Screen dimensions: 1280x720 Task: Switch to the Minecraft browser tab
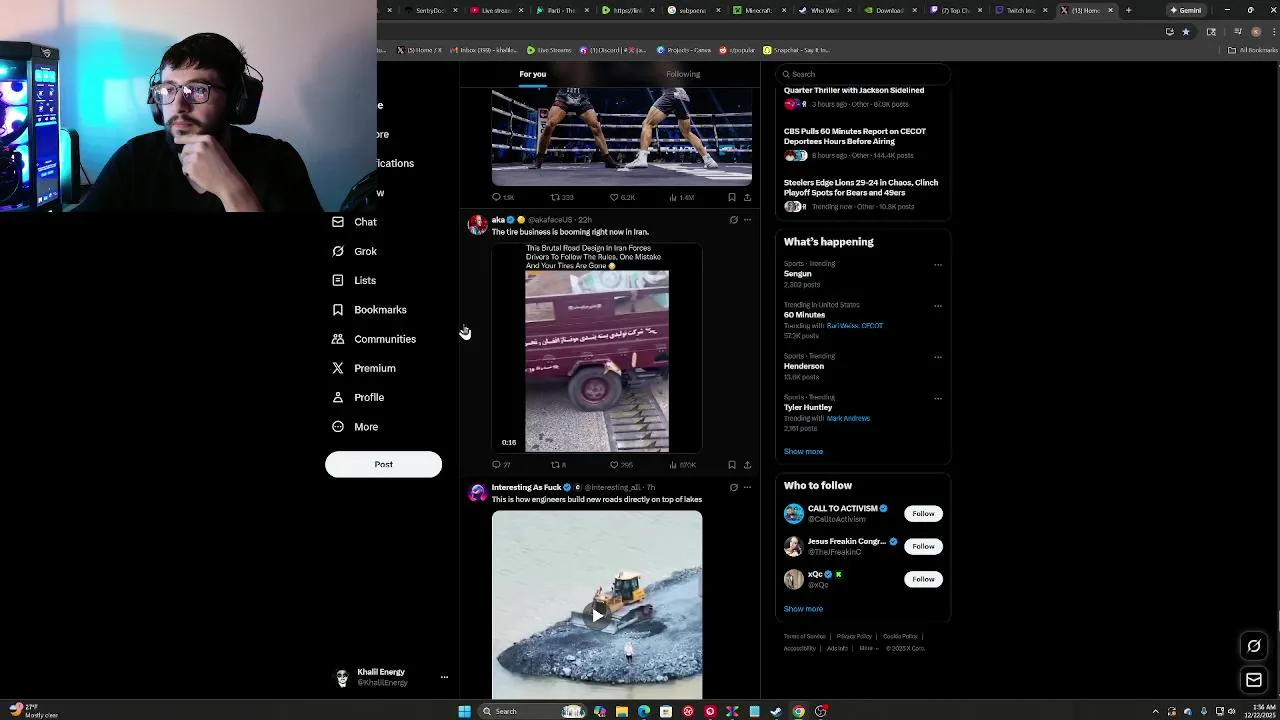click(x=758, y=10)
